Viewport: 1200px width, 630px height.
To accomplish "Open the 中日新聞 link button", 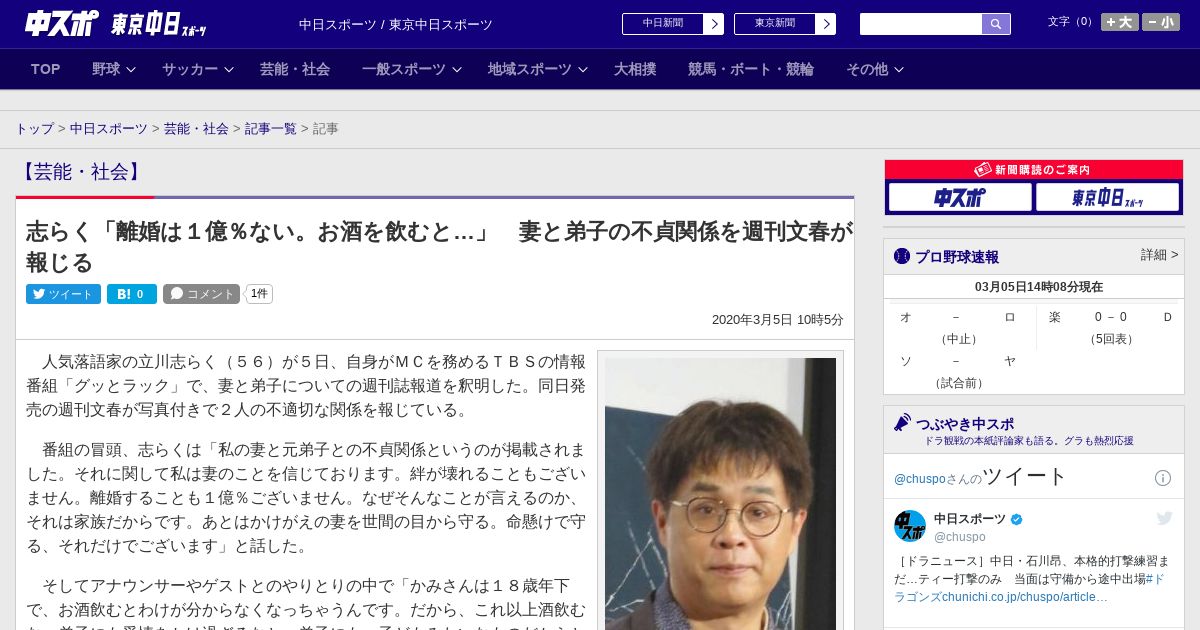I will point(673,24).
